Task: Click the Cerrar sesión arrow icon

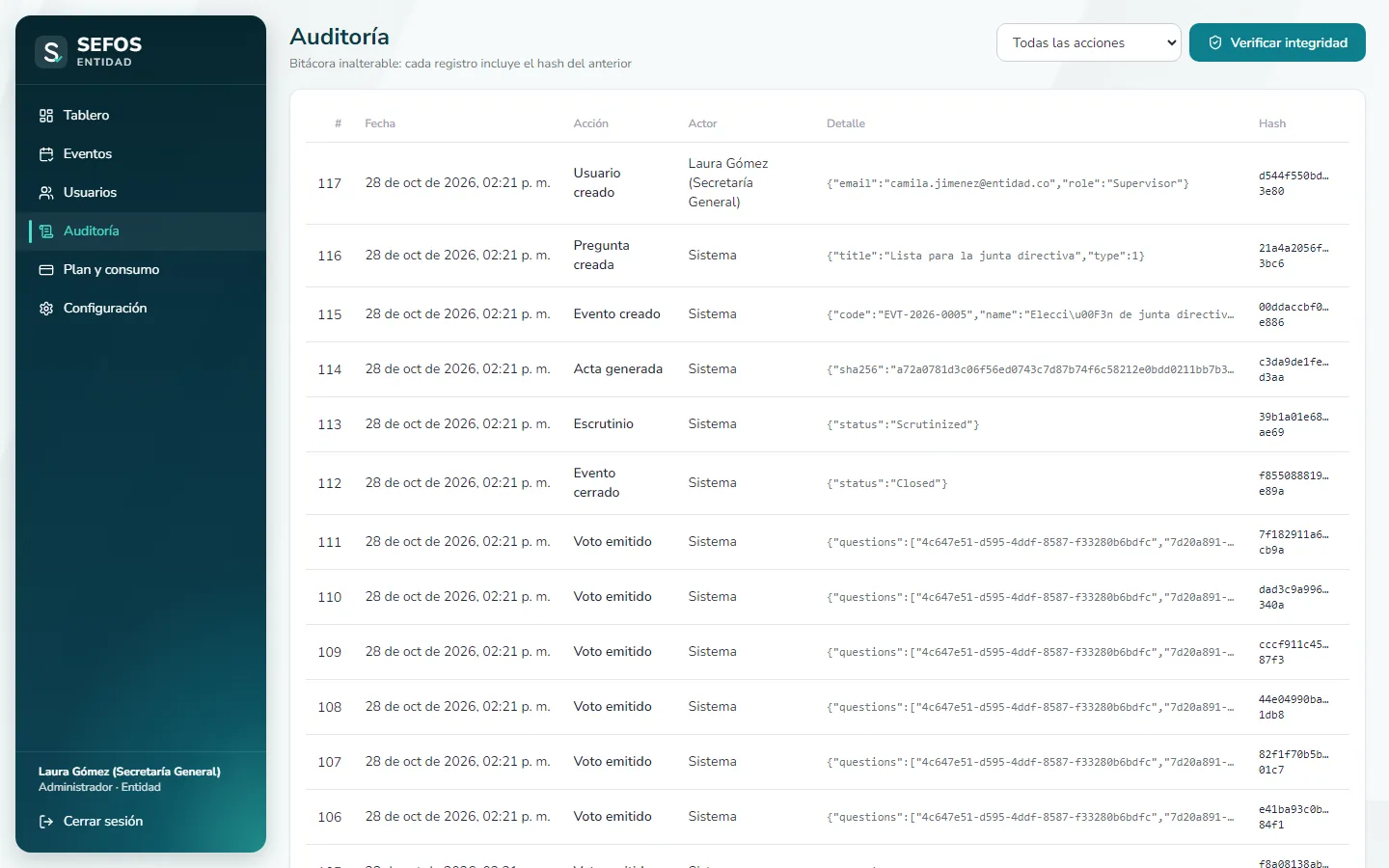Action: click(x=46, y=822)
